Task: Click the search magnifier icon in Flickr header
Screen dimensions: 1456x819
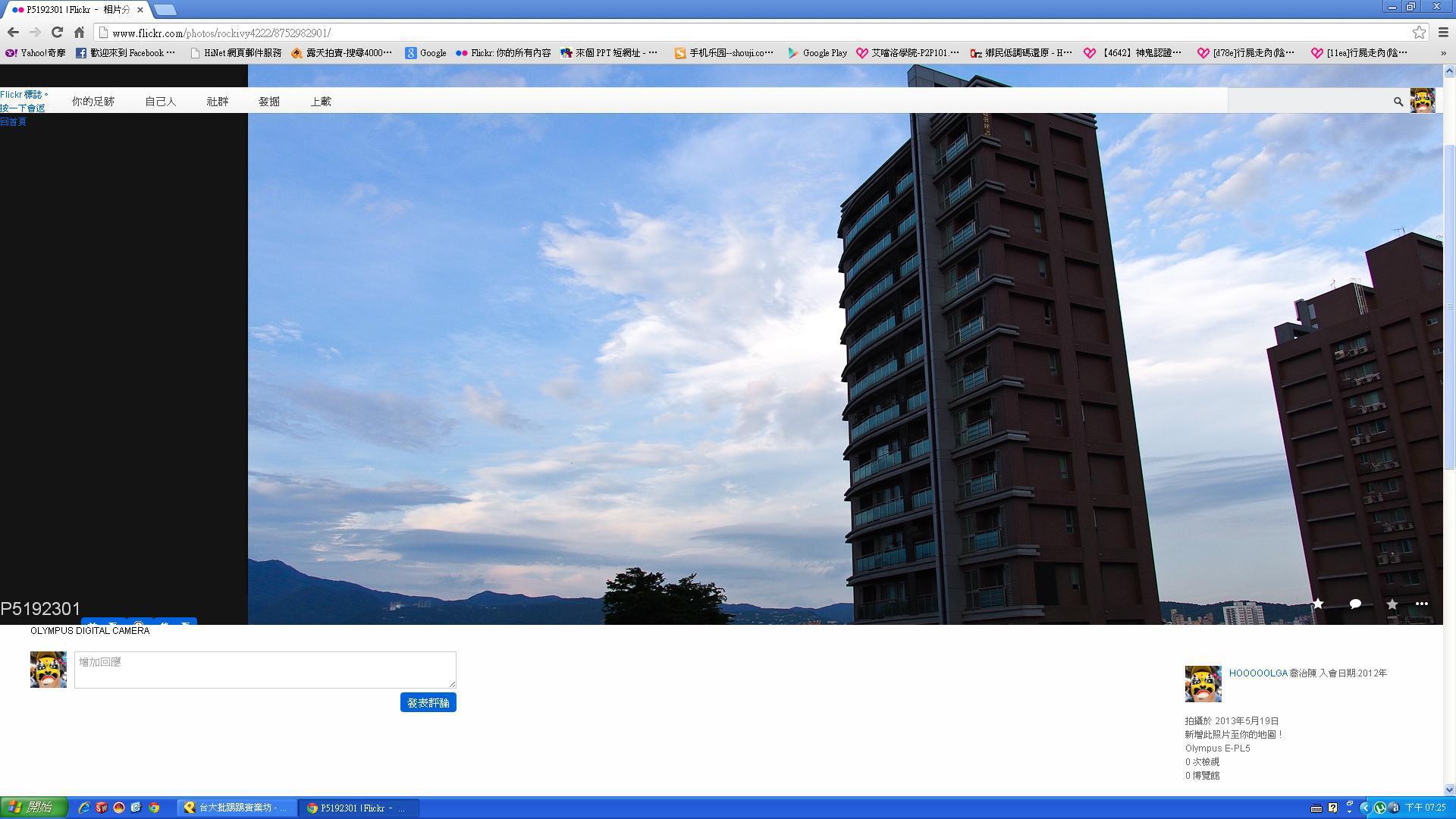Action: click(x=1398, y=101)
